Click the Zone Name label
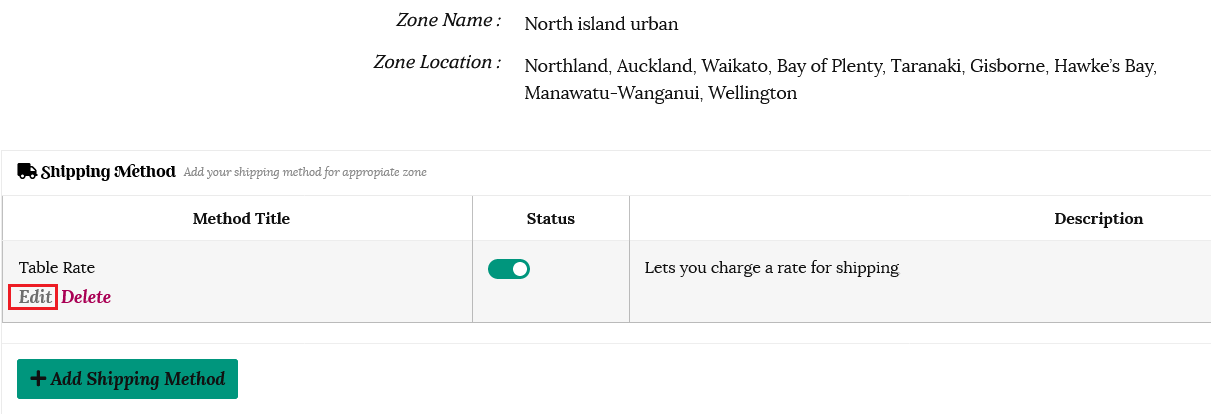The width and height of the screenshot is (1211, 414). click(x=448, y=20)
